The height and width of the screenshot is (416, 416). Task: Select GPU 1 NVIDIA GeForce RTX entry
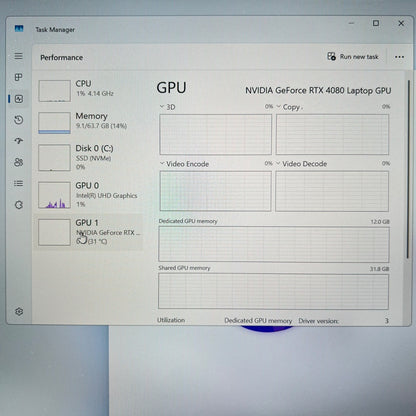pyautogui.click(x=89, y=232)
